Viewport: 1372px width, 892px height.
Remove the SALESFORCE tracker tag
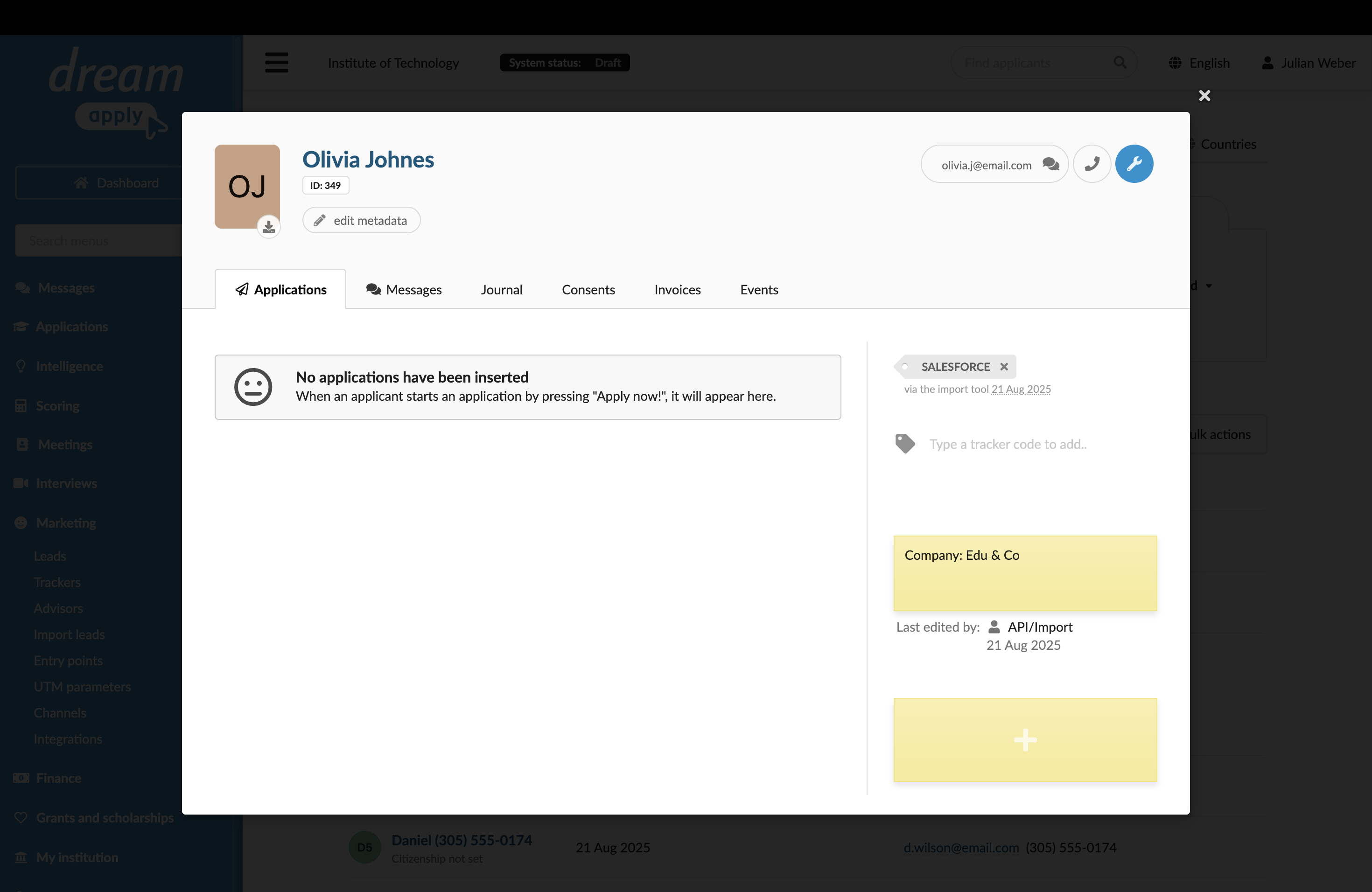coord(1004,367)
